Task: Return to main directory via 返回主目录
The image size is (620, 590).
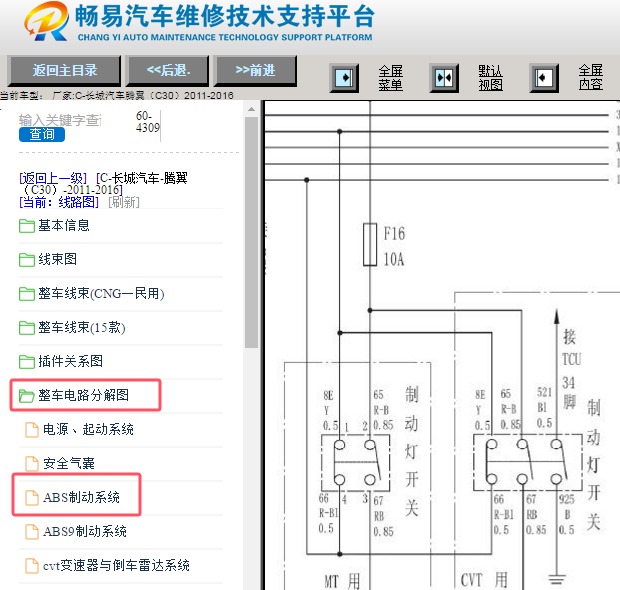Action: coord(64,71)
